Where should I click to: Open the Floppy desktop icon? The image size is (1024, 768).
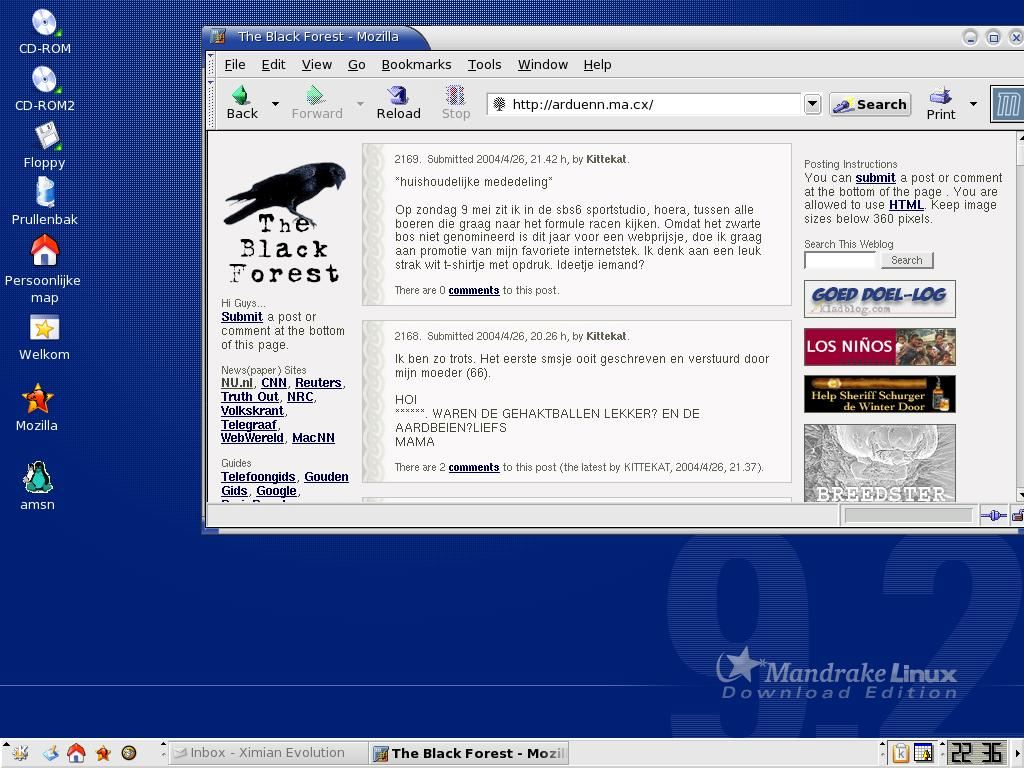(44, 146)
